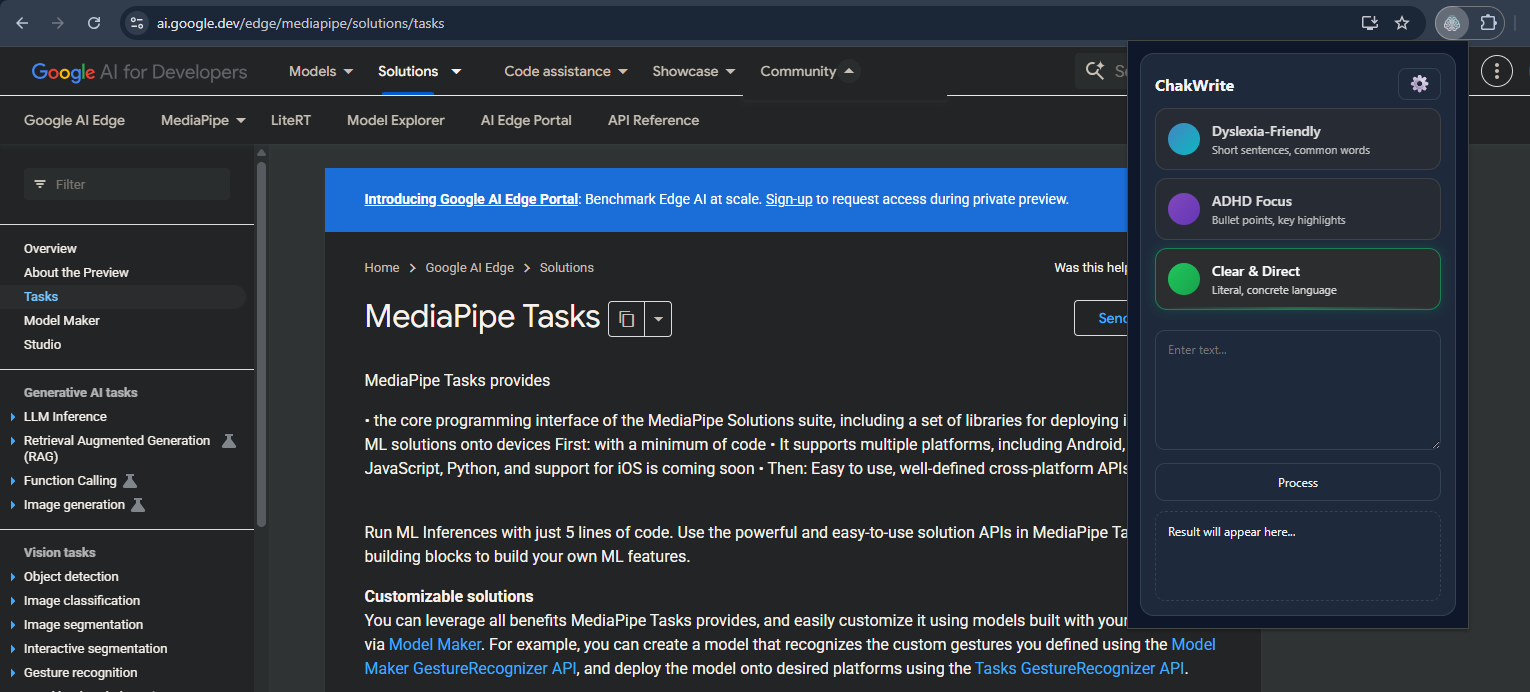
Task: Click the Process button
Action: click(1297, 482)
